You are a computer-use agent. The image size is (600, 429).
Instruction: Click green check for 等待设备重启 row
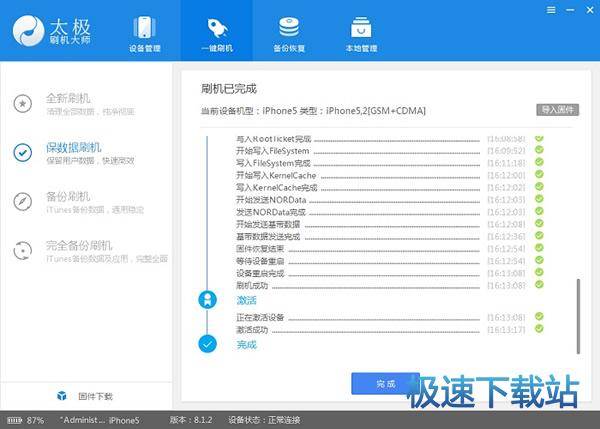[539, 260]
